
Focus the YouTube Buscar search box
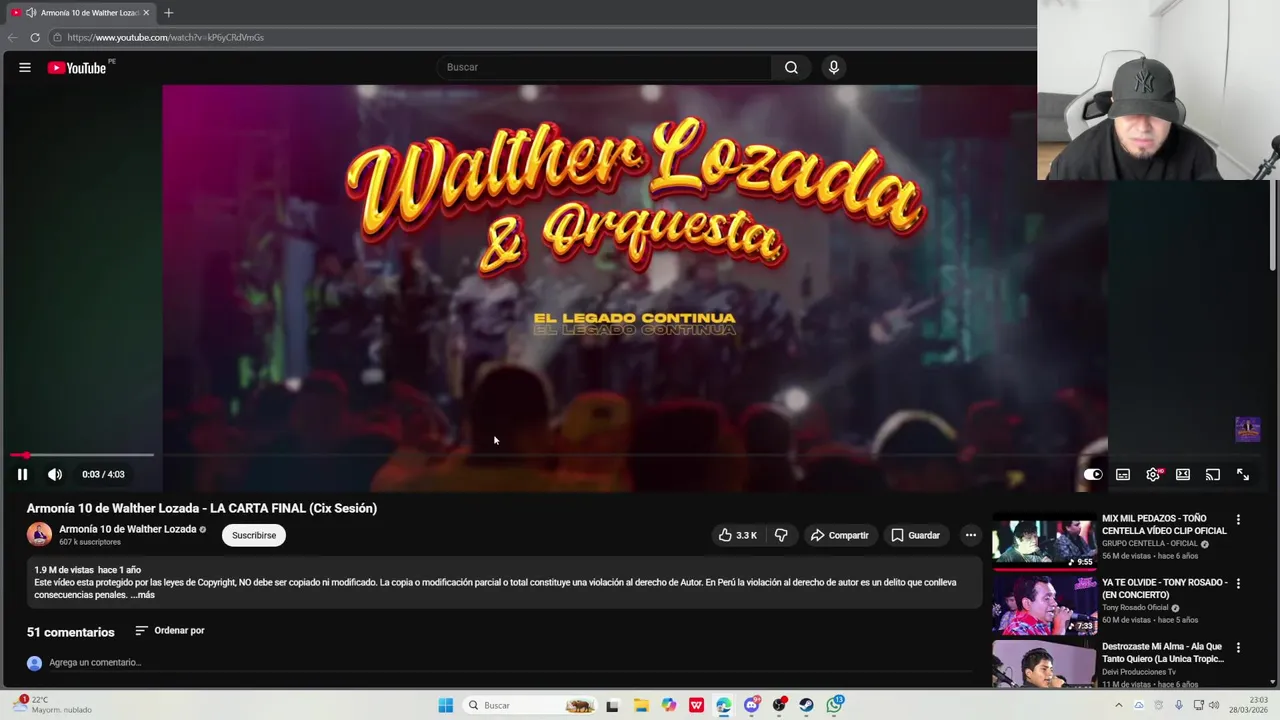pyautogui.click(x=604, y=67)
